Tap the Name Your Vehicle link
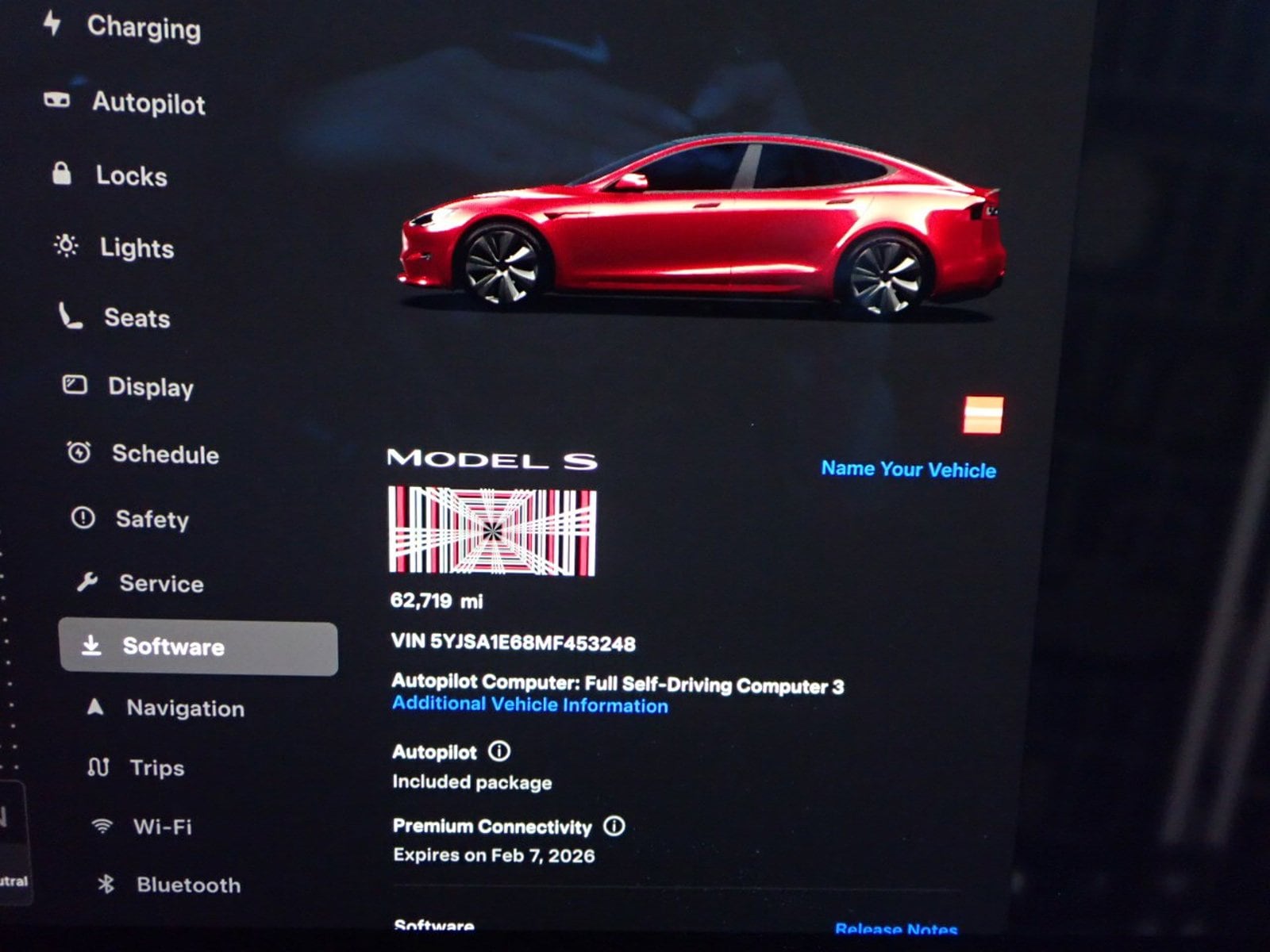 tap(908, 469)
